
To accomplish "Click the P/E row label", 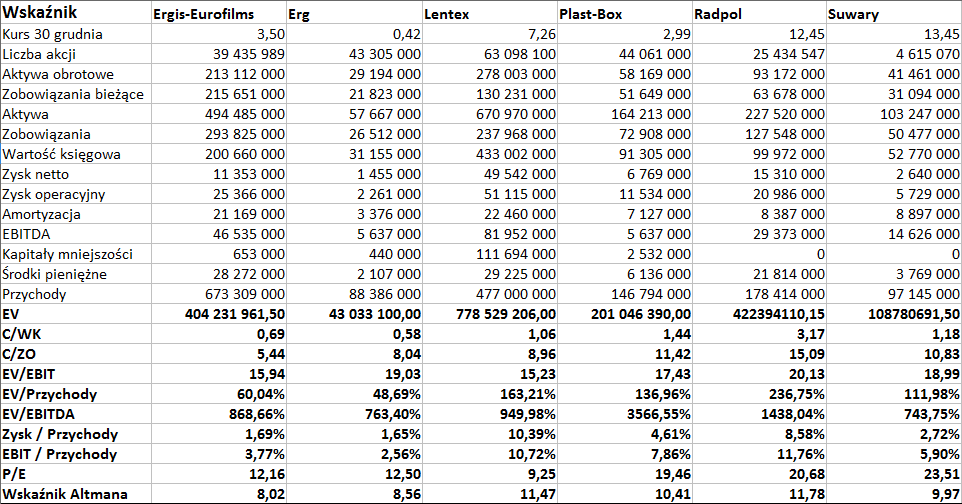I will [75, 474].
